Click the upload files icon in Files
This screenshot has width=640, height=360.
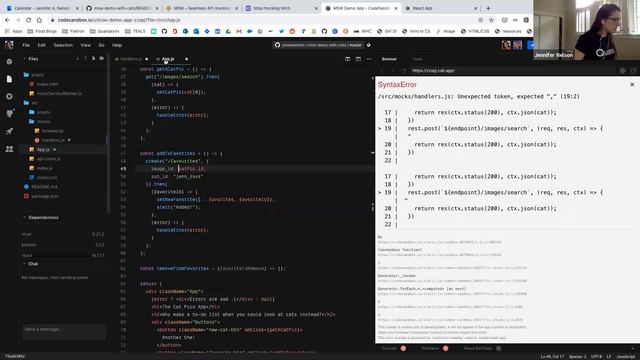pyautogui.click(x=85, y=59)
